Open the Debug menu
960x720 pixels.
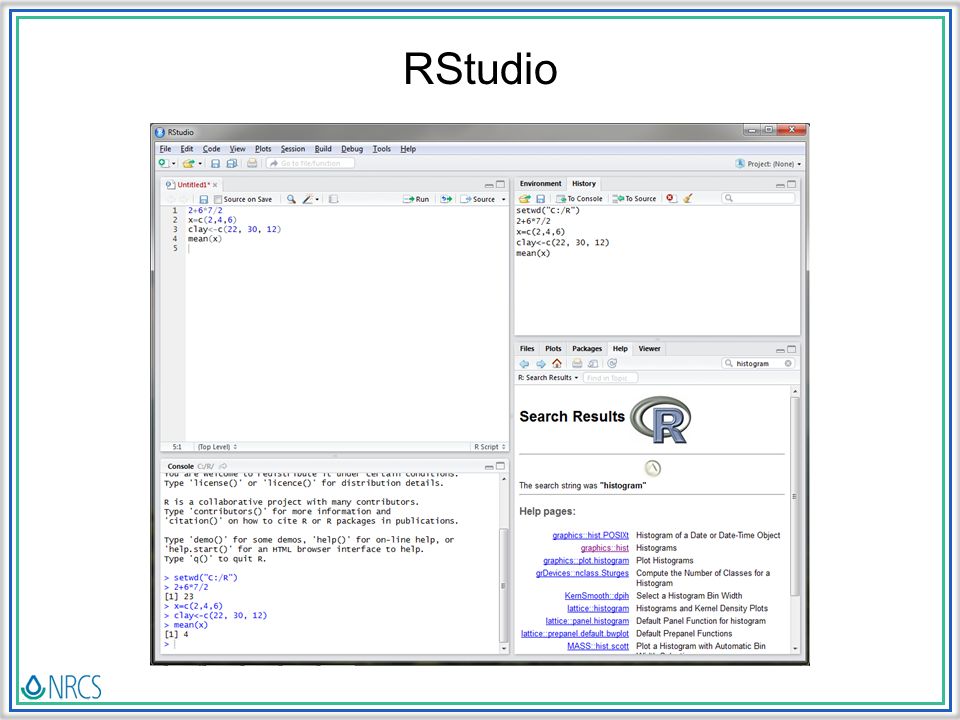coord(351,149)
